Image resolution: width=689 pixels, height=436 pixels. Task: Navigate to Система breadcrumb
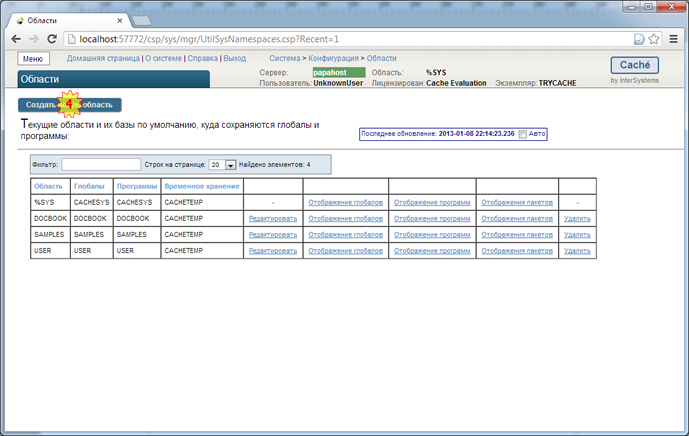point(285,58)
